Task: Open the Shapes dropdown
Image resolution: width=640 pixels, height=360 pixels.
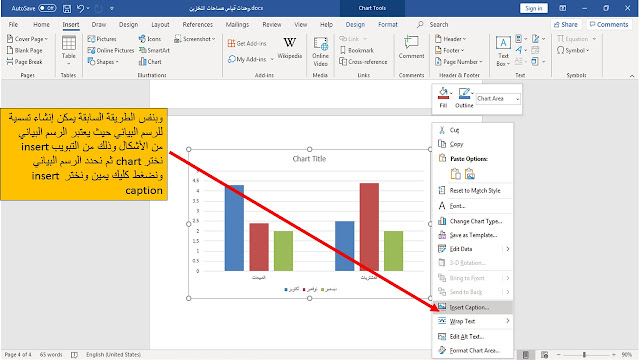Action: (102, 62)
